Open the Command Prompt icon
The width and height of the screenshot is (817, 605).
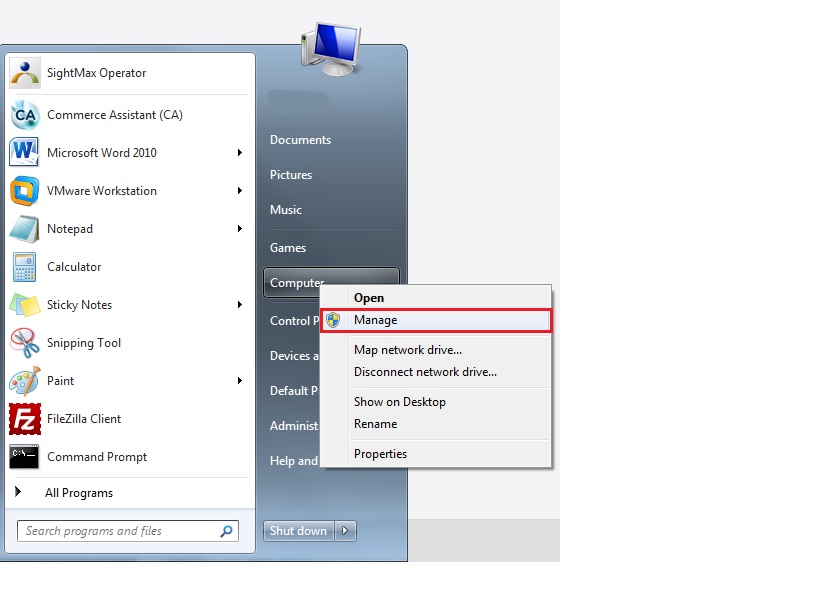point(24,457)
